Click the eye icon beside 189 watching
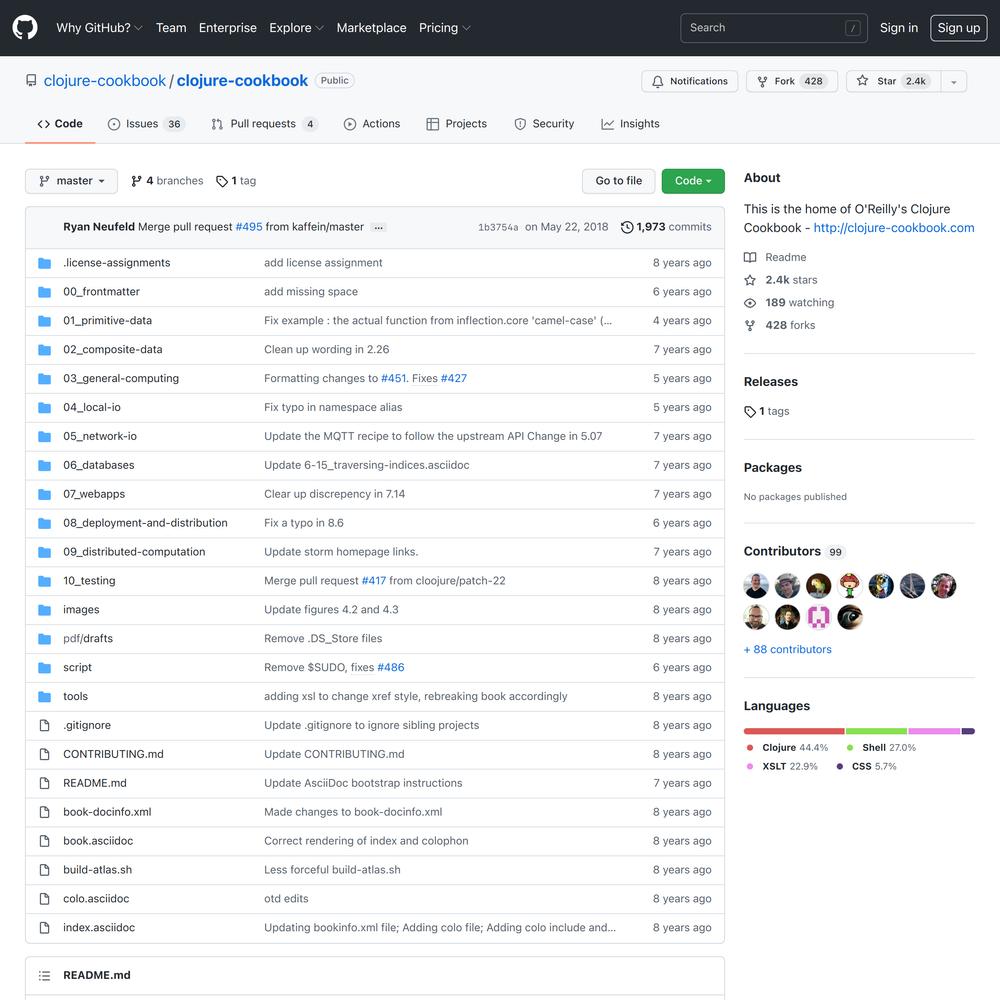The image size is (1000, 1000). coord(750,303)
